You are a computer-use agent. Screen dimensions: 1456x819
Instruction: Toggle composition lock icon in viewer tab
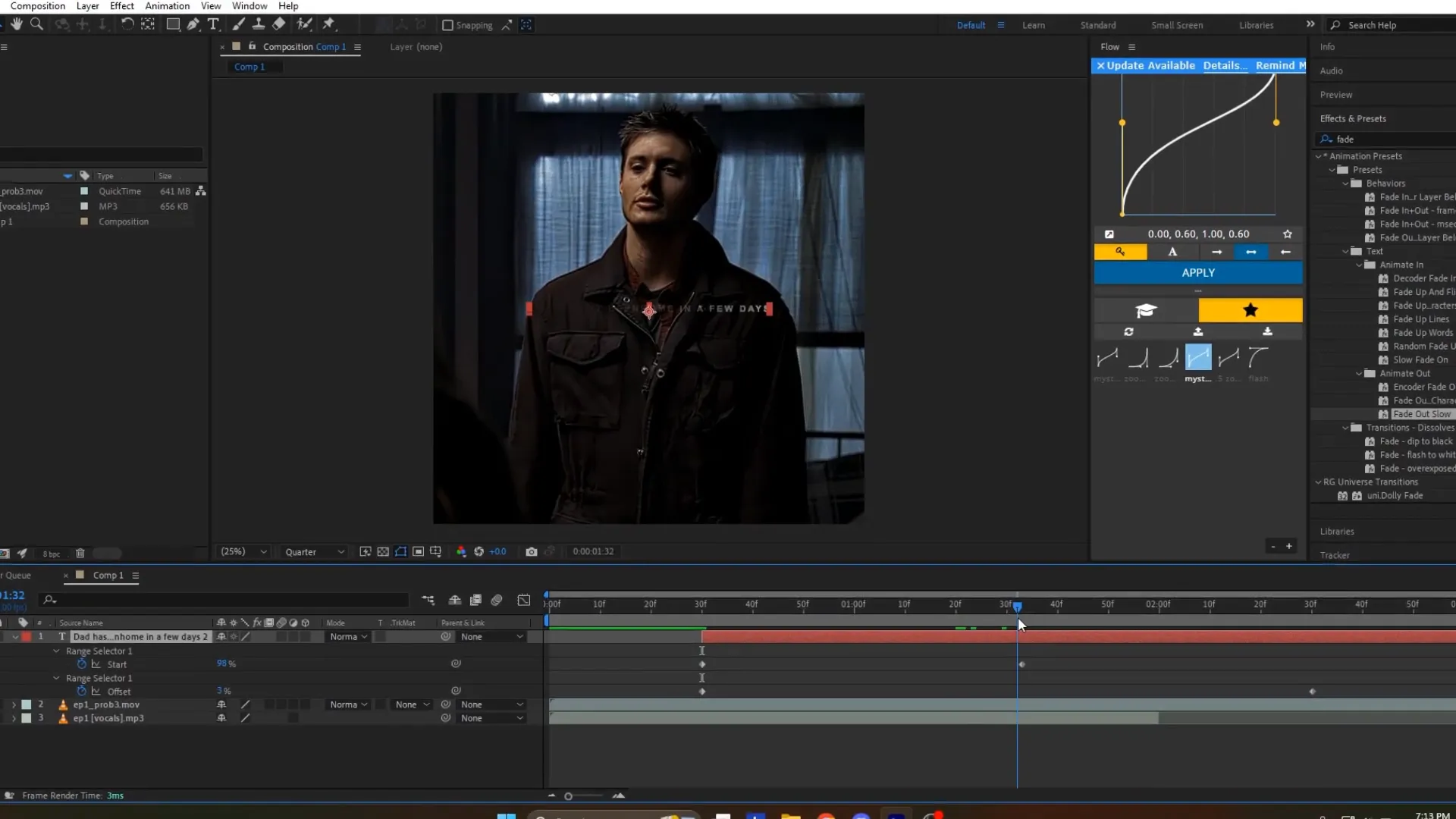click(x=253, y=46)
